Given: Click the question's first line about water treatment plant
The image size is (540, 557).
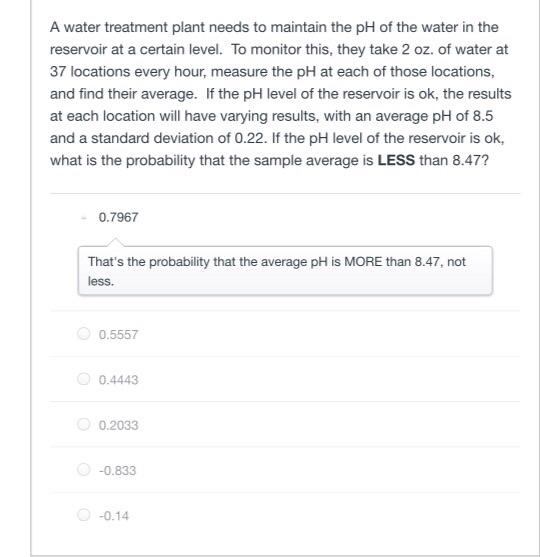Looking at the screenshot, I should point(274,27).
